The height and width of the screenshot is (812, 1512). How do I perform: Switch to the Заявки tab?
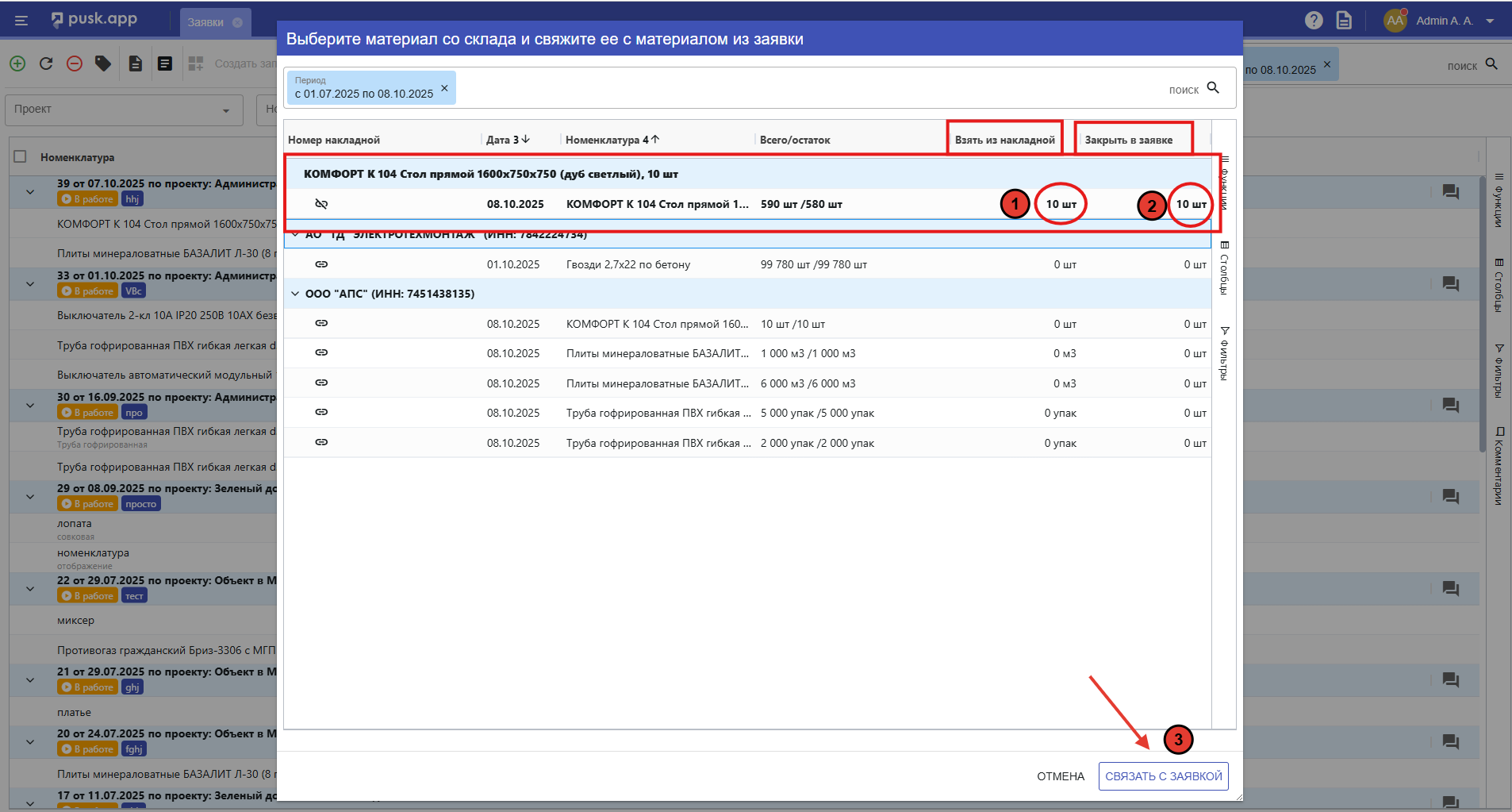pyautogui.click(x=206, y=22)
